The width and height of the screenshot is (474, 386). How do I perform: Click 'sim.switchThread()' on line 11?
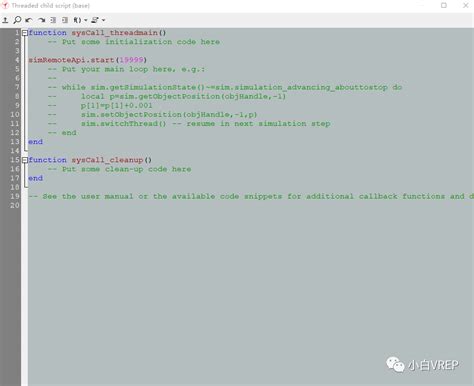tap(123, 124)
